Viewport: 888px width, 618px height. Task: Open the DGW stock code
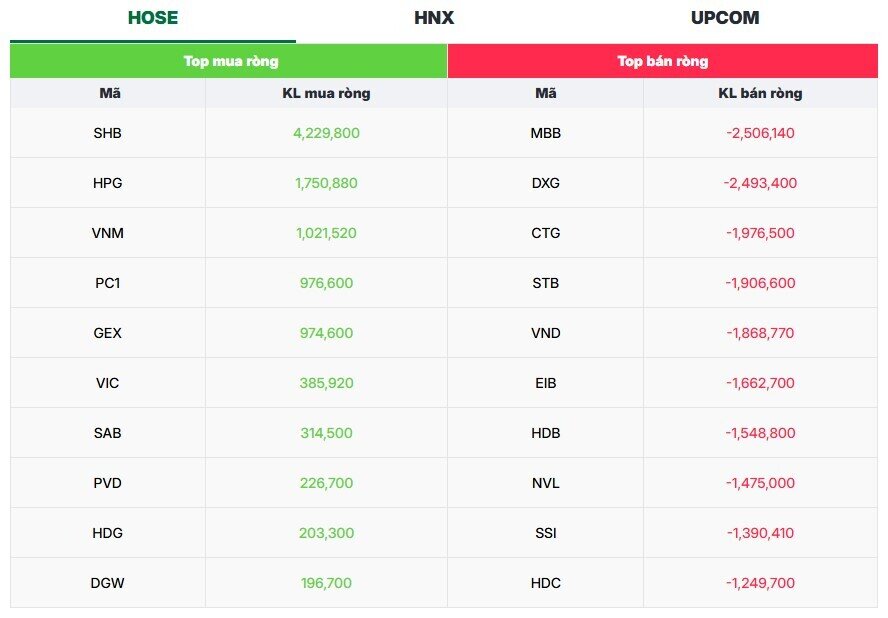coord(107,583)
